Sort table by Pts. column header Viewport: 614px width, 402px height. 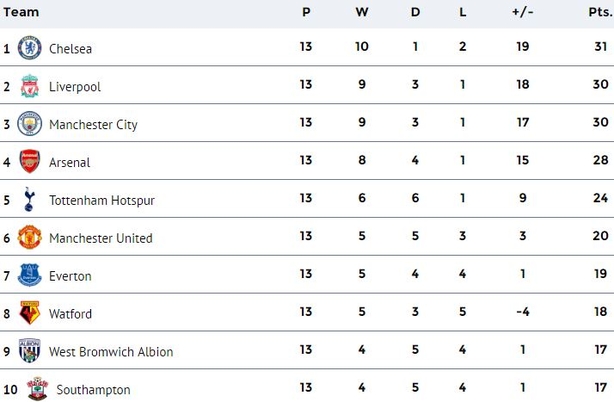[600, 12]
